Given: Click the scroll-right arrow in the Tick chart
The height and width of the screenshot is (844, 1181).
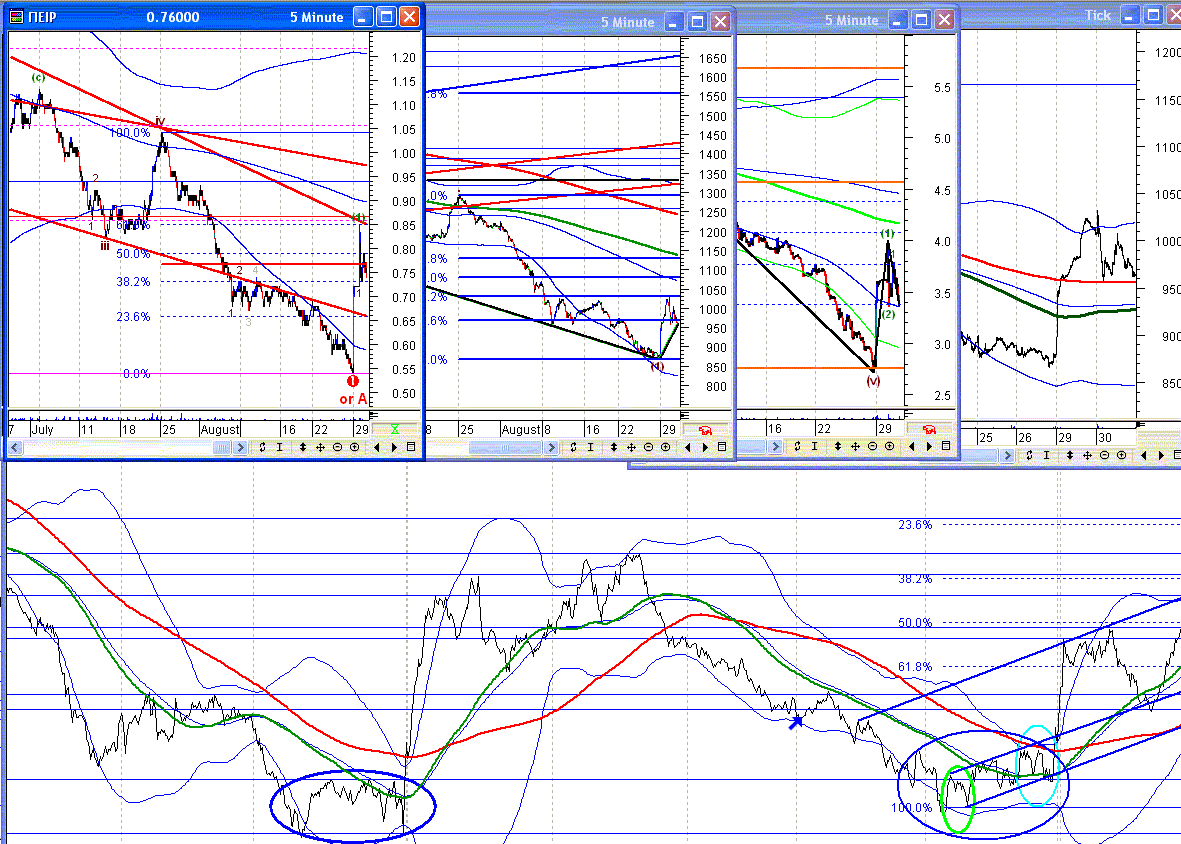Looking at the screenshot, I should 1007,456.
